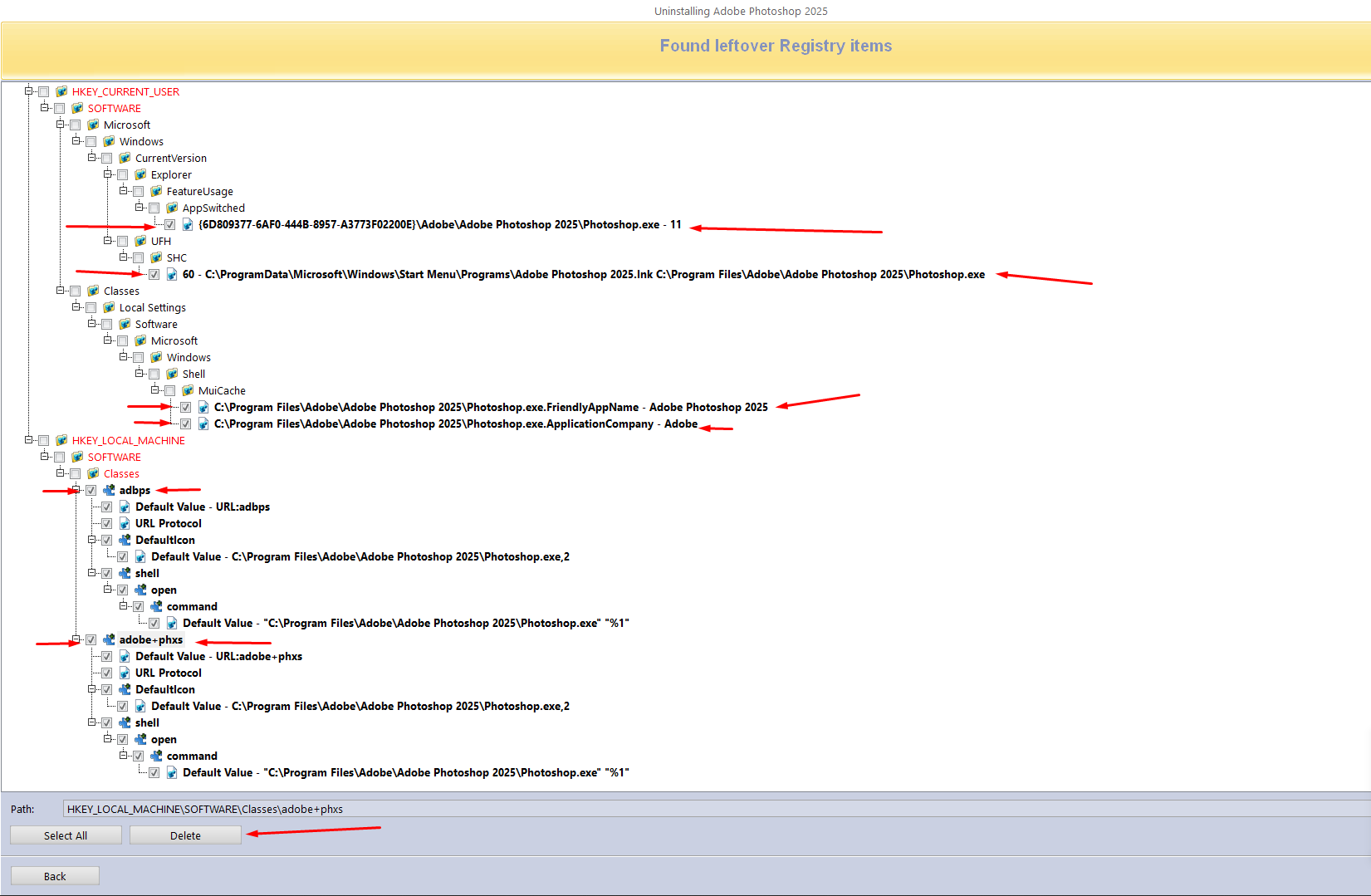The height and width of the screenshot is (896, 1371).
Task: Select the adobe+phxs key label
Action: [x=151, y=639]
